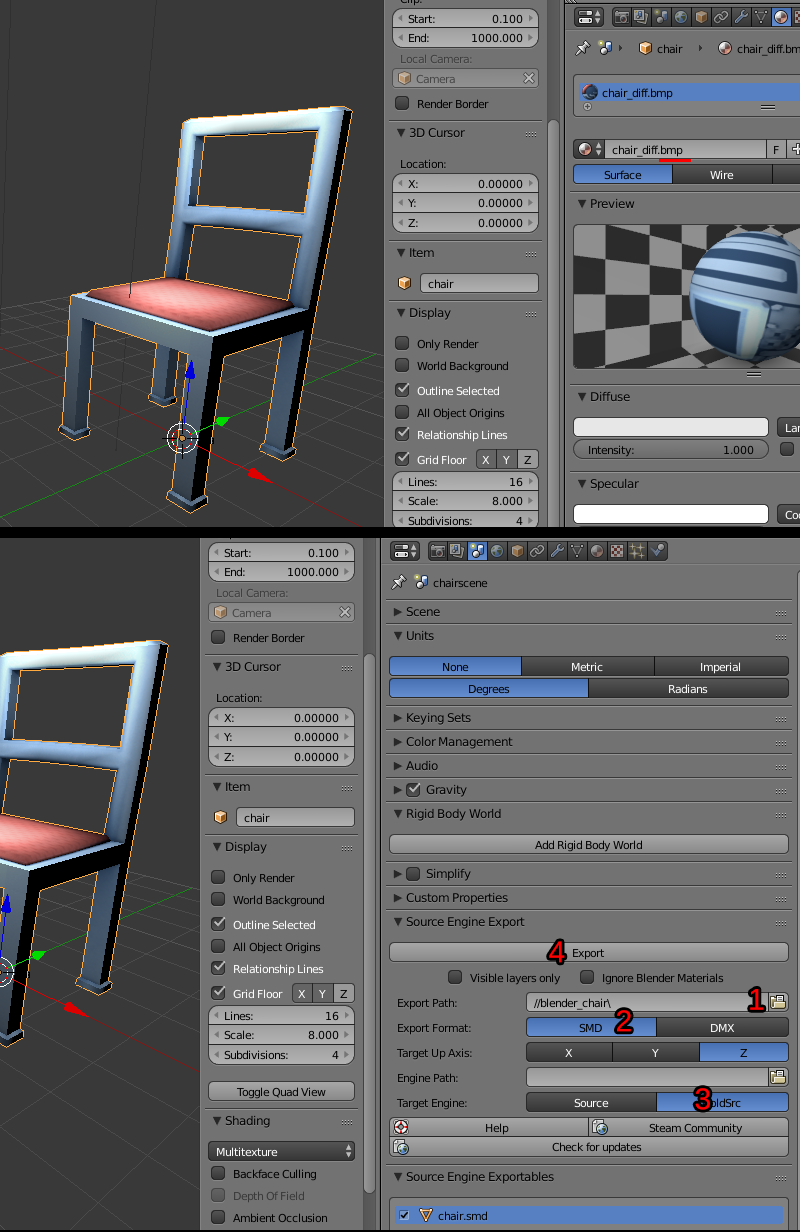Screen dimensions: 800x1232
Task: Switch material type to Wire
Action: [x=721, y=174]
